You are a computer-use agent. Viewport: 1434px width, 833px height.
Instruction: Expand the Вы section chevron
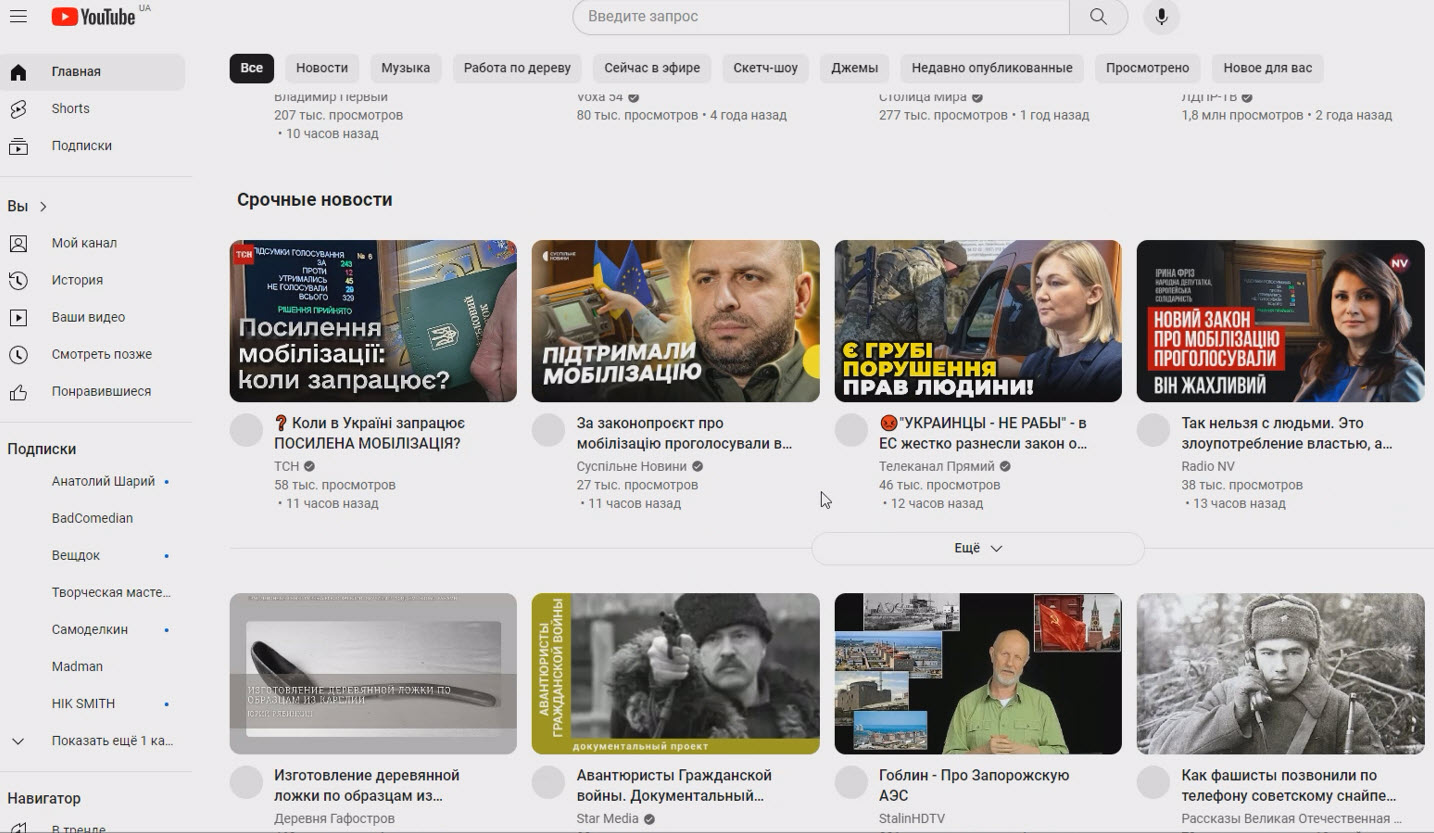[43, 206]
